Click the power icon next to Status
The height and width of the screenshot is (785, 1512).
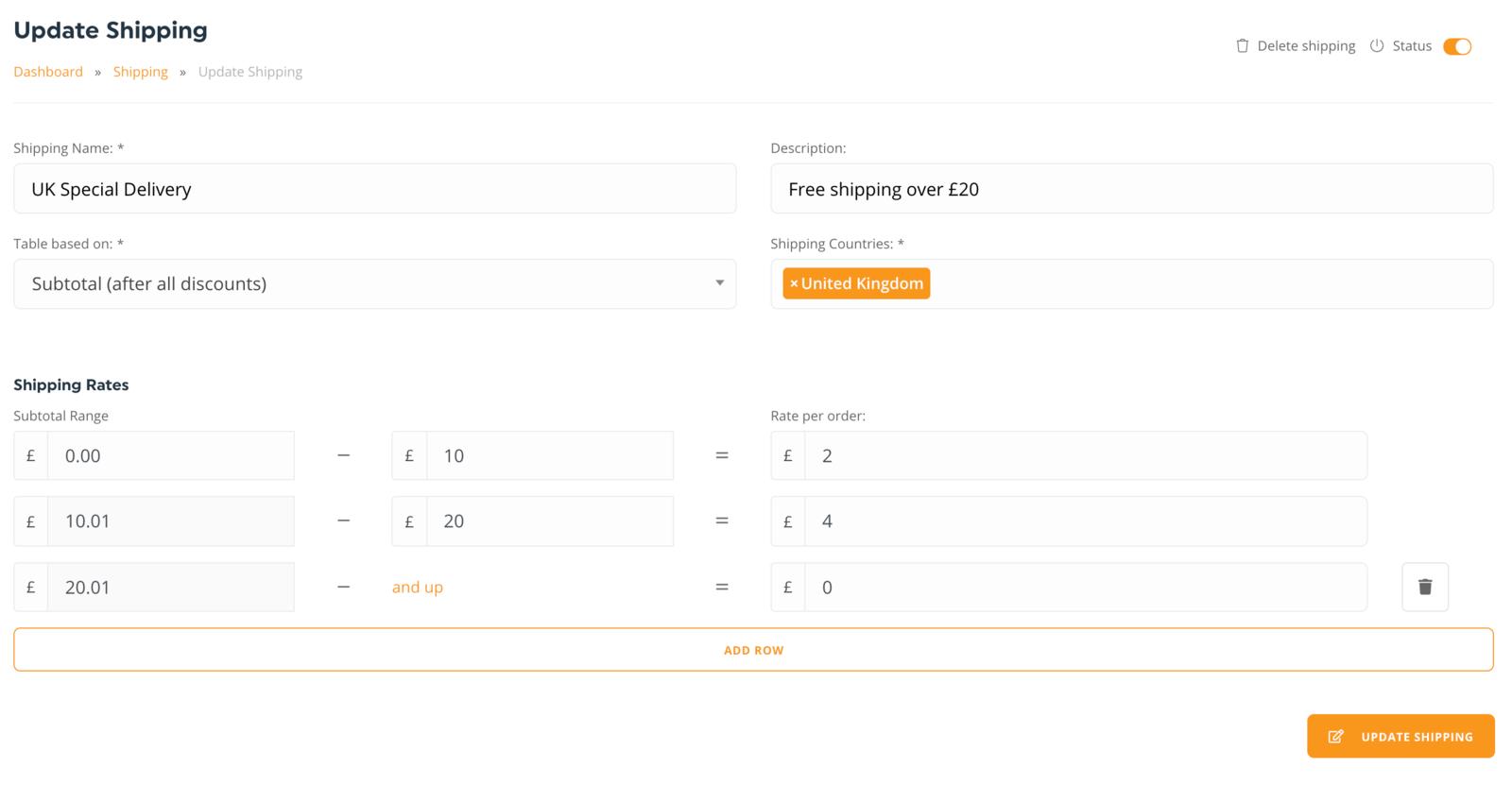(1377, 46)
